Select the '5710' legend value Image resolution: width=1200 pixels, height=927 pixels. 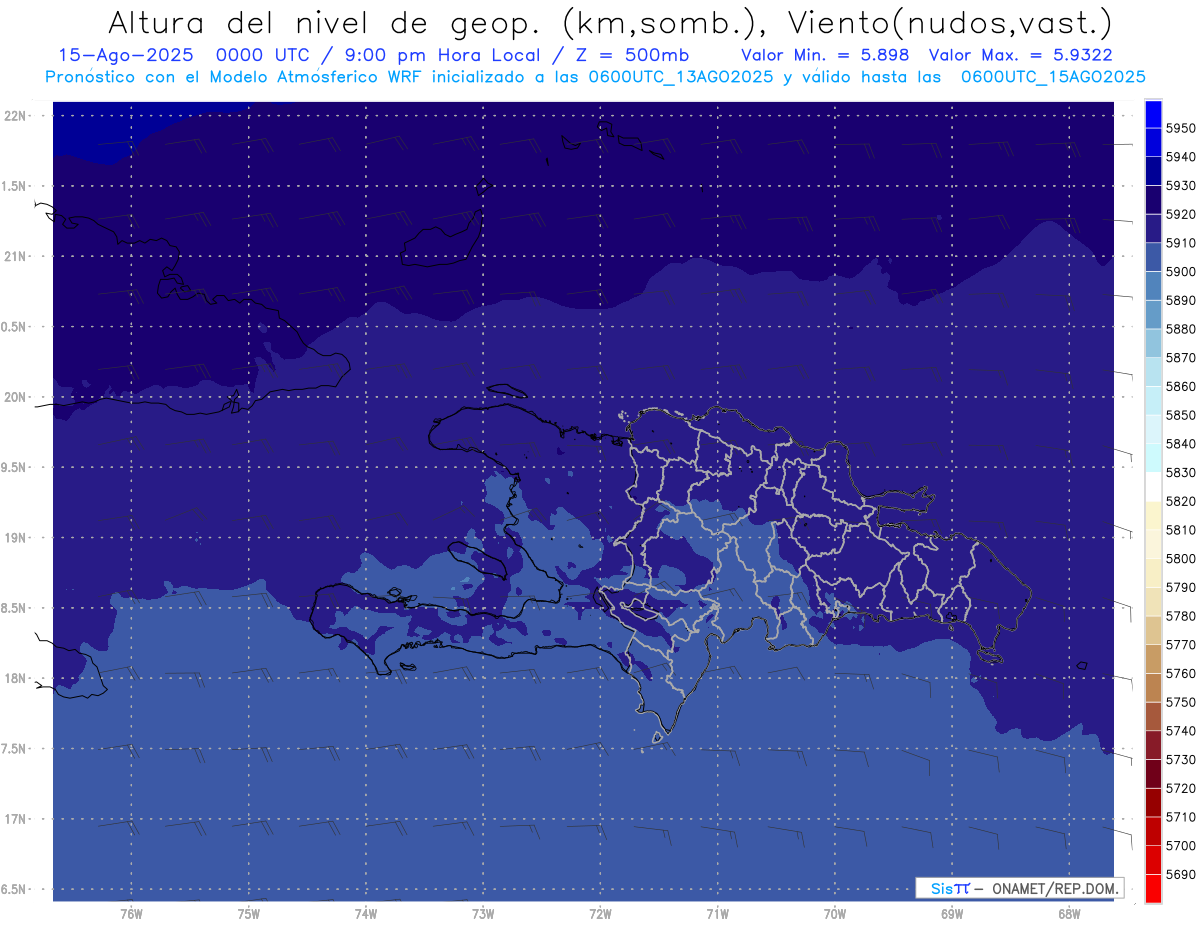point(1182,817)
